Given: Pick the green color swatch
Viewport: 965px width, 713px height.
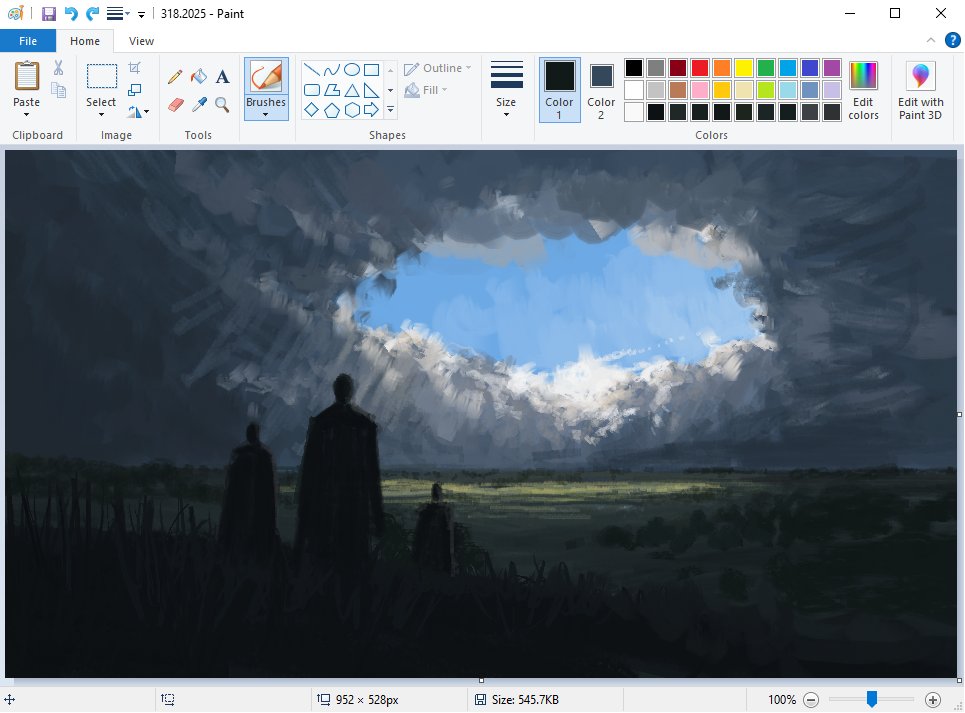Looking at the screenshot, I should pyautogui.click(x=766, y=68).
